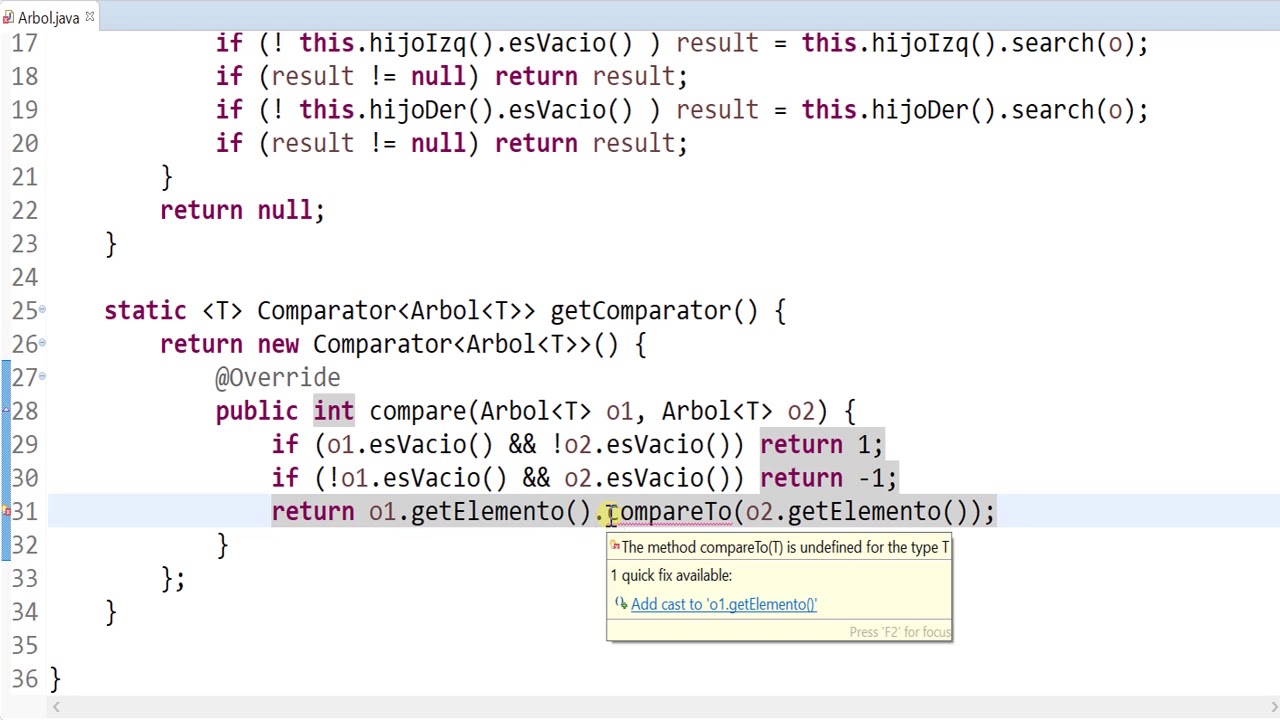
Task: Click line number 36 in the gutter
Action: [25, 680]
